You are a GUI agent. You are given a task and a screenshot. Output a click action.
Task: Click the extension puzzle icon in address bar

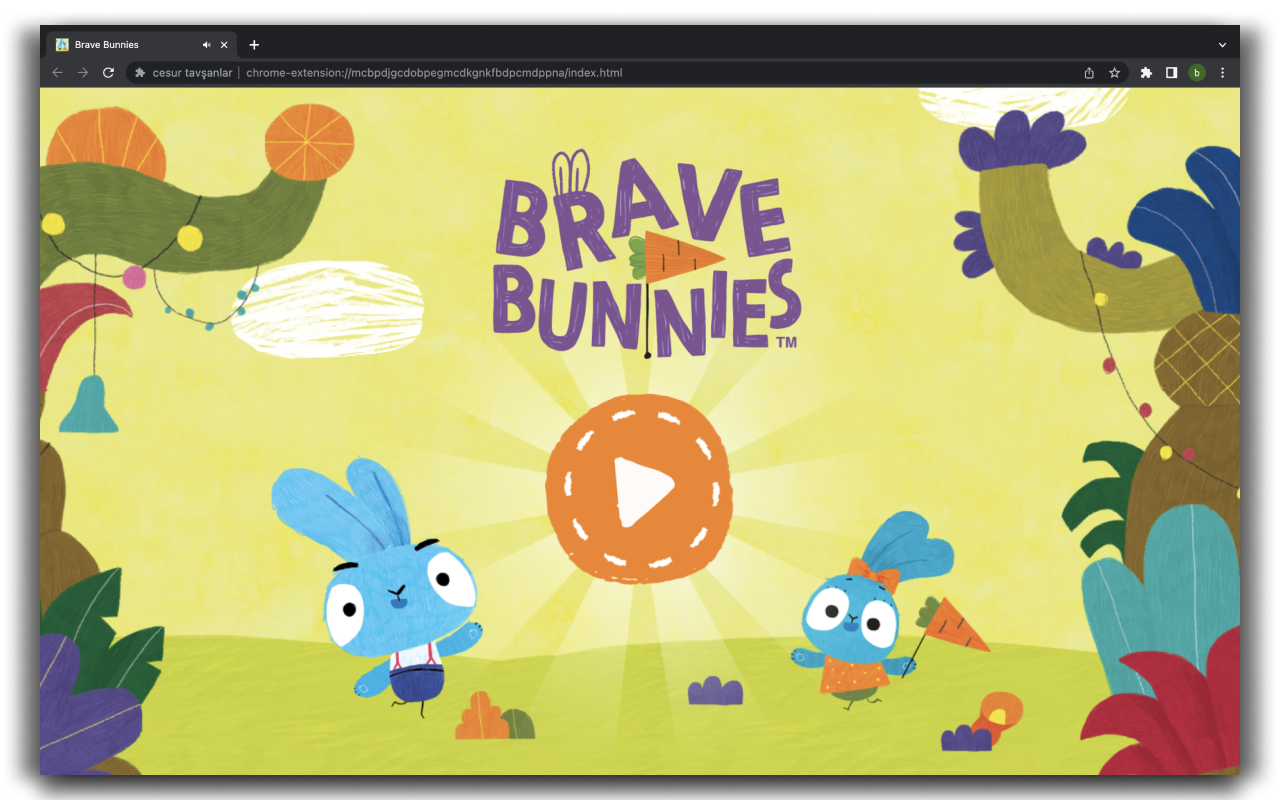pyautogui.click(x=140, y=73)
